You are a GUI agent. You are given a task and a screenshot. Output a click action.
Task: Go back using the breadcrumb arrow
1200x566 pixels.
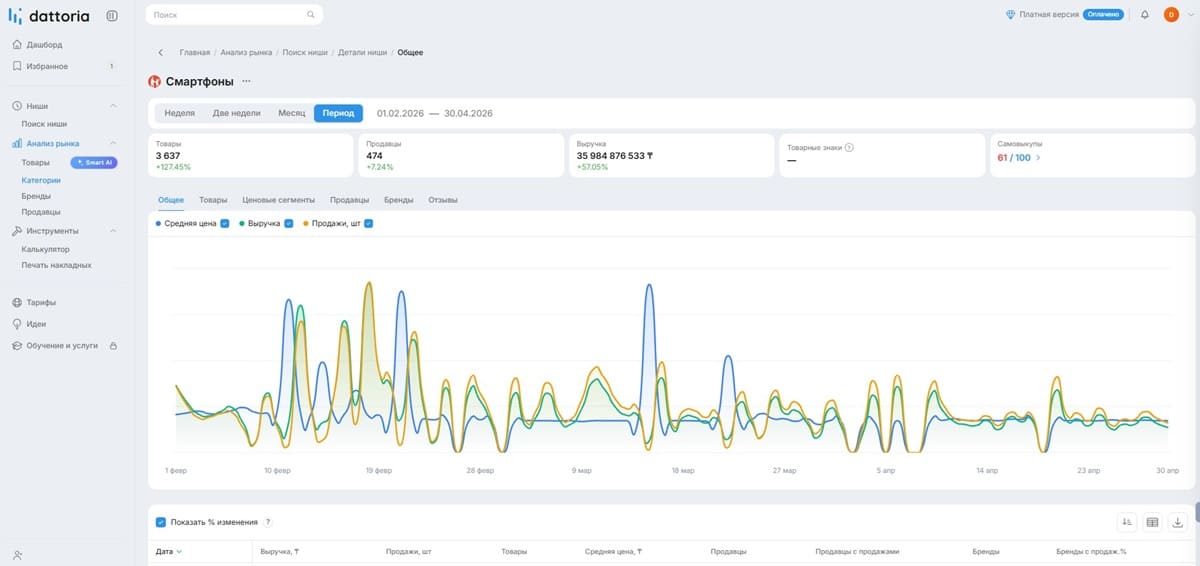161,52
